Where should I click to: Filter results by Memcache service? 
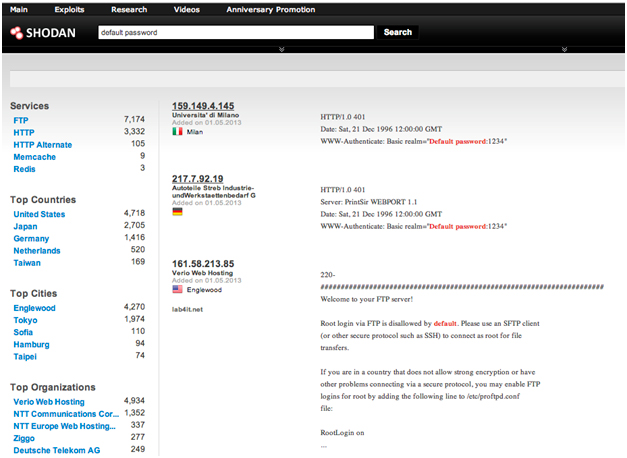(x=34, y=157)
